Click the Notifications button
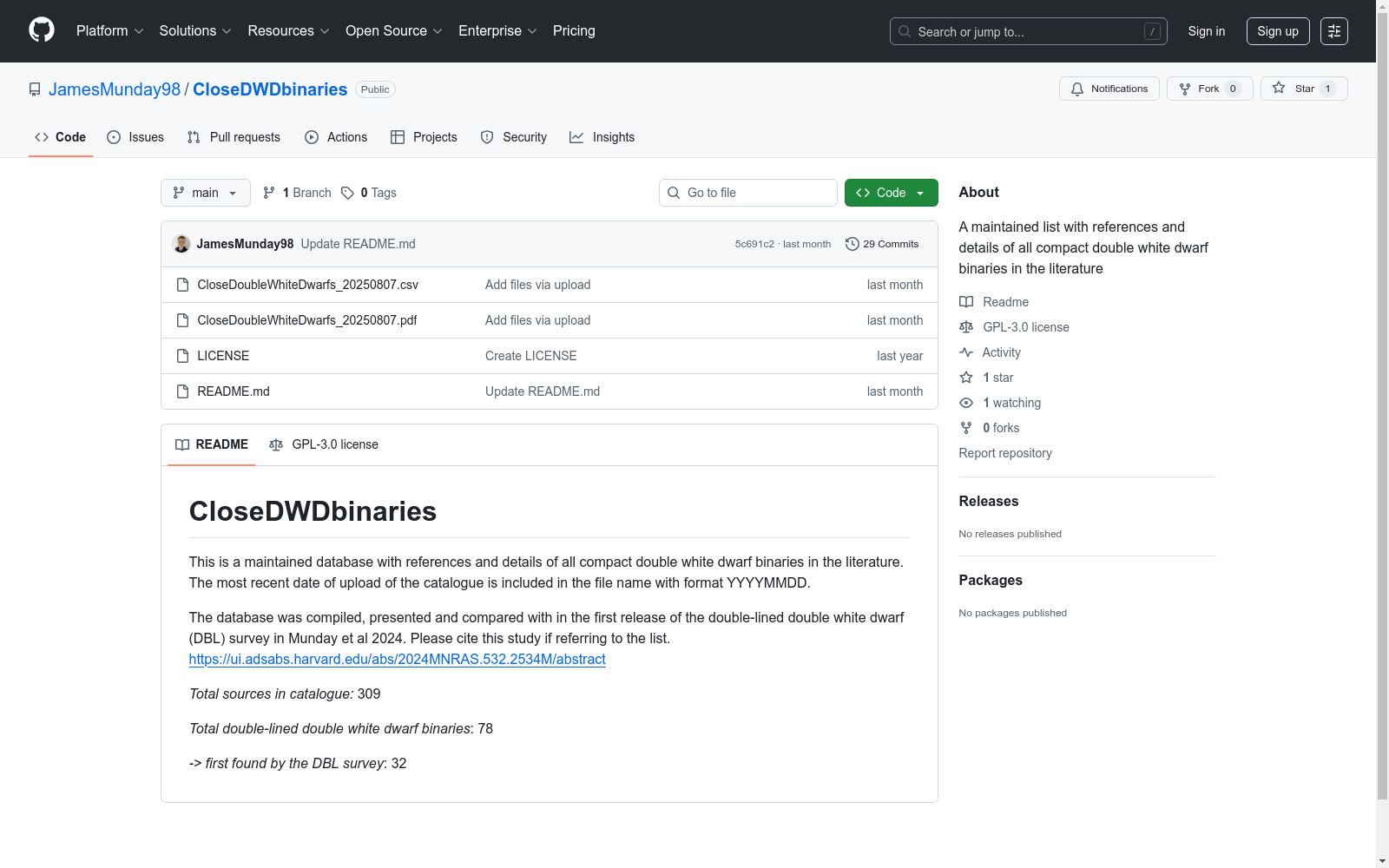Viewport: 1389px width, 868px height. [x=1109, y=89]
